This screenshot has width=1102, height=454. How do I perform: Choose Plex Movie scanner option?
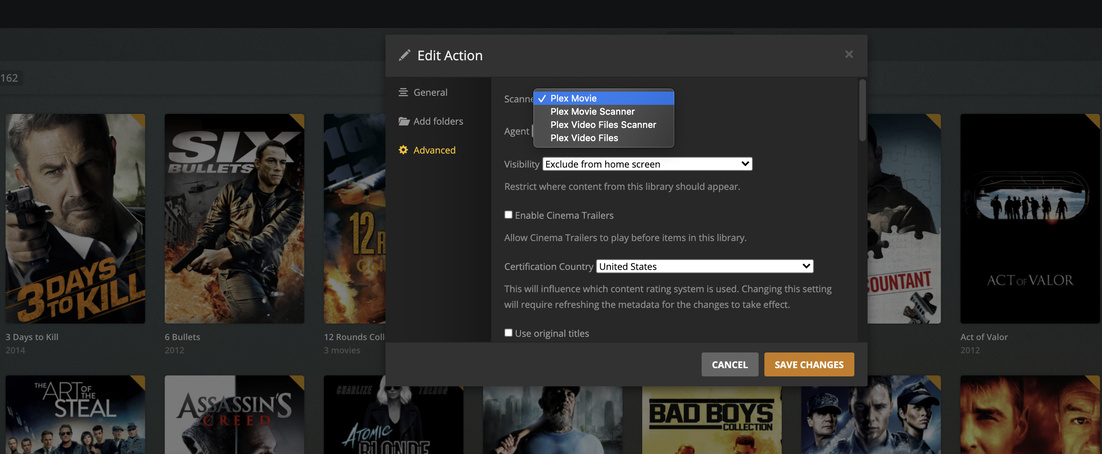coord(604,98)
